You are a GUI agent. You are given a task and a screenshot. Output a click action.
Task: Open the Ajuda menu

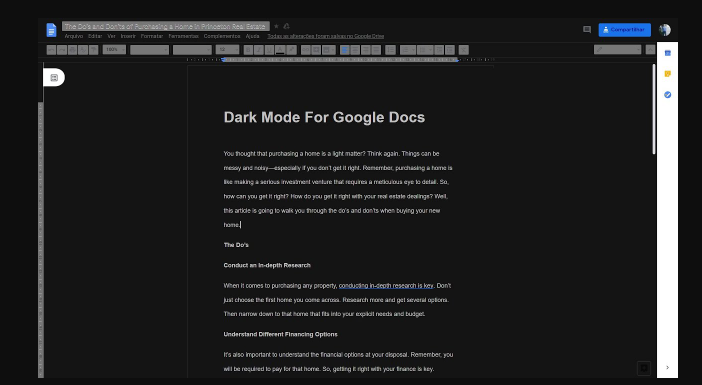pyautogui.click(x=253, y=36)
